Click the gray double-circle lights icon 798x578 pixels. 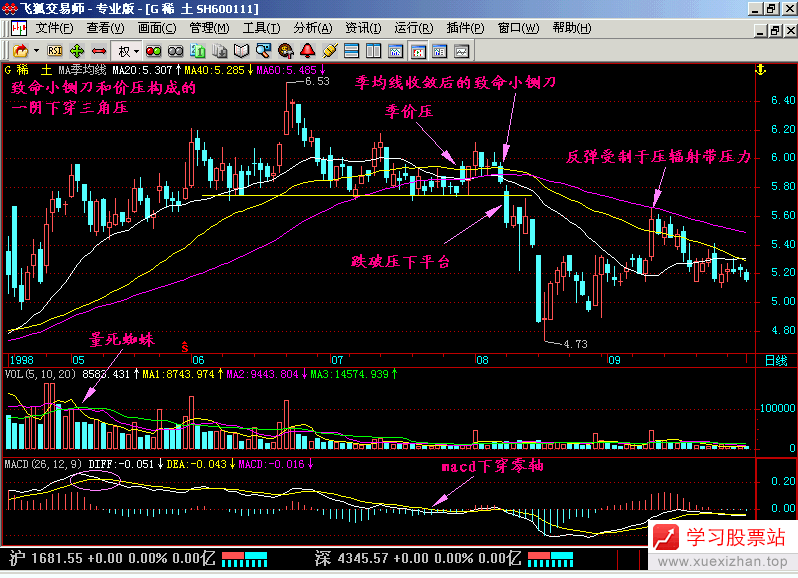pos(176,51)
